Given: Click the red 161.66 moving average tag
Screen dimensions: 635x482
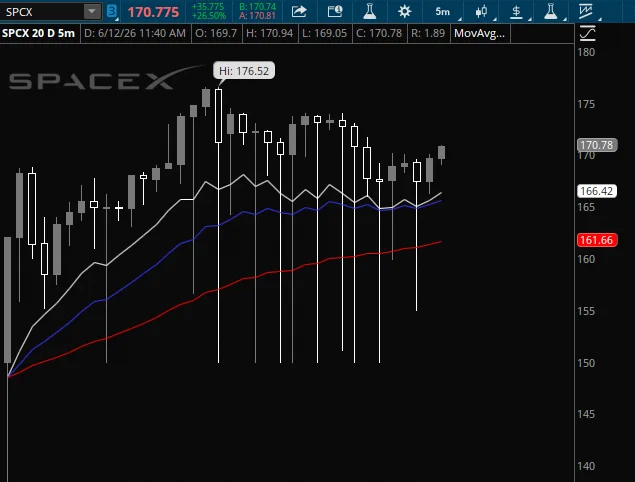Looking at the screenshot, I should (x=597, y=240).
